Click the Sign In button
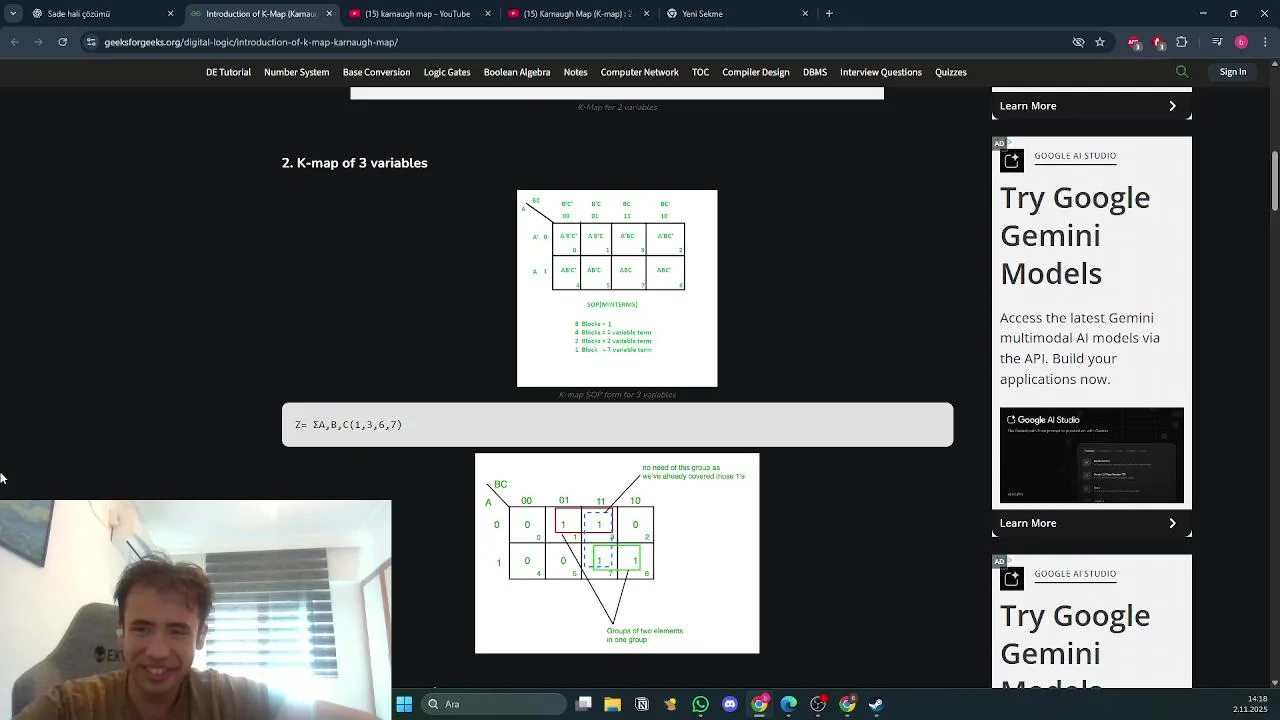This screenshot has width=1280, height=720. 1233,72
